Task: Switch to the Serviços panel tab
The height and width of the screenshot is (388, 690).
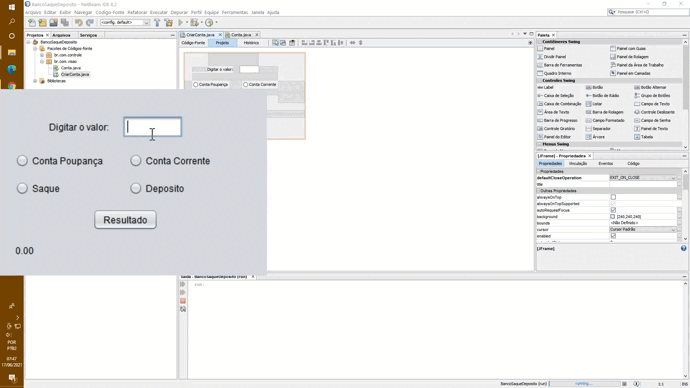Action: tap(88, 35)
